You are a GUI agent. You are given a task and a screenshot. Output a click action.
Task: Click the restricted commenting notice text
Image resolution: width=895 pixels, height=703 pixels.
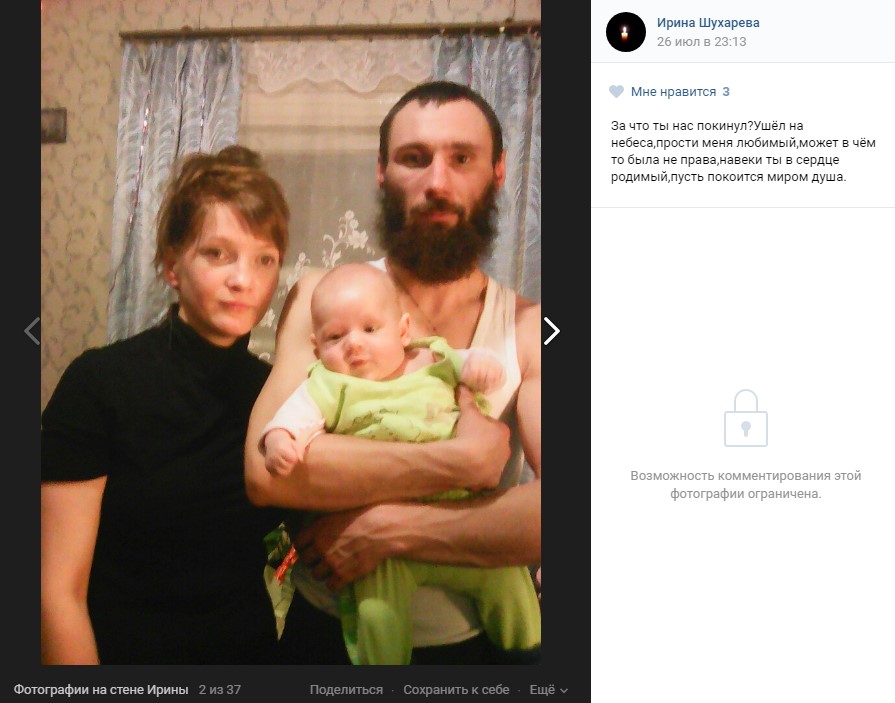[745, 484]
